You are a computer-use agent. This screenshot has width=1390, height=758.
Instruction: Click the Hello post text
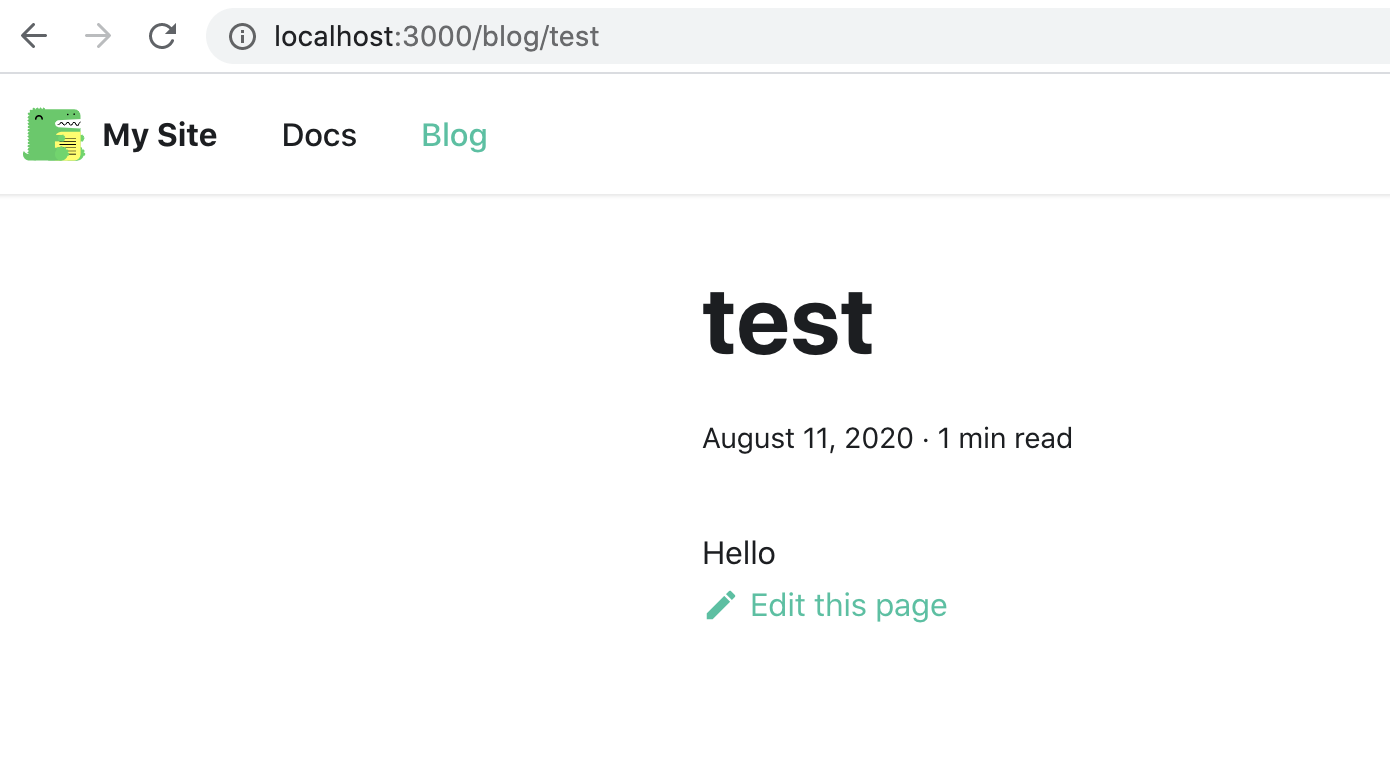[x=738, y=552]
